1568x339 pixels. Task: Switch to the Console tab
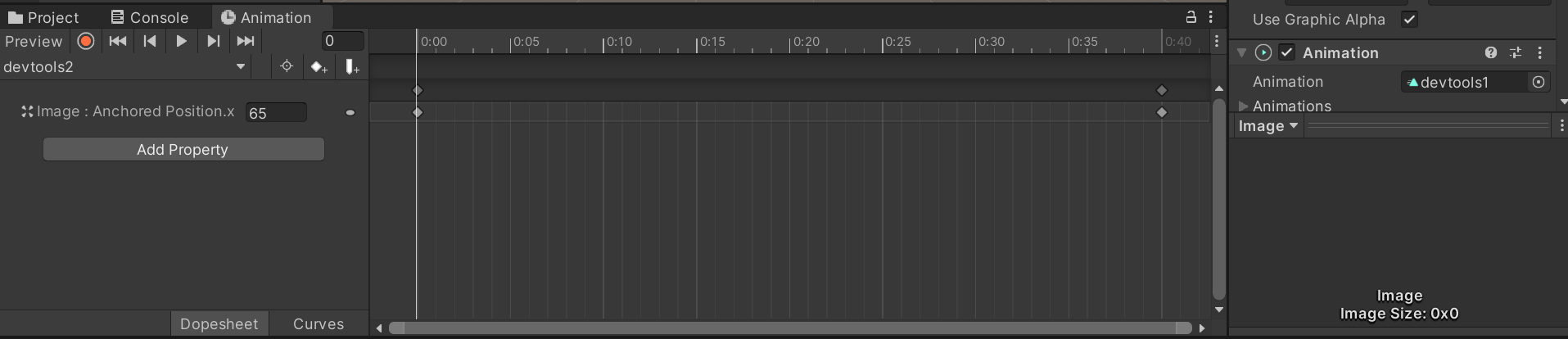(150, 17)
